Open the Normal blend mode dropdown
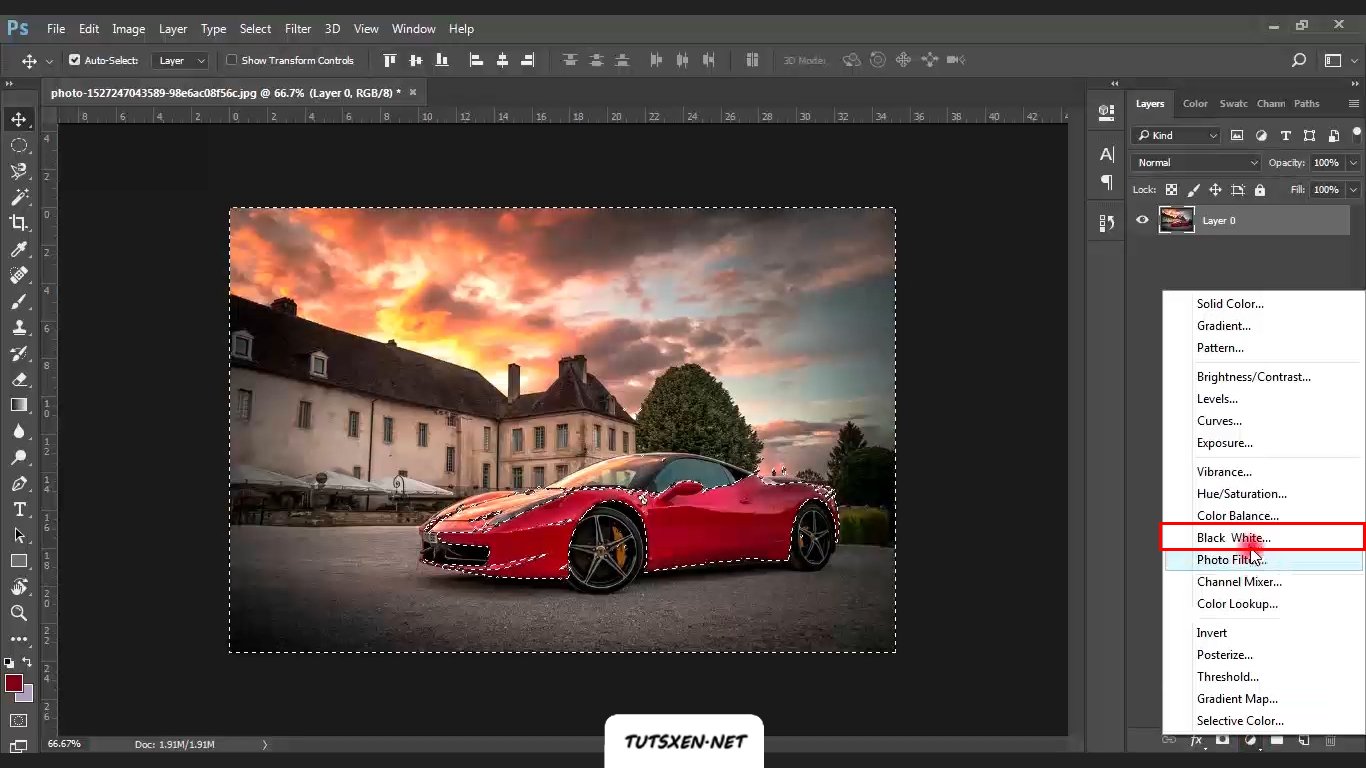The width and height of the screenshot is (1366, 768). click(x=1196, y=162)
